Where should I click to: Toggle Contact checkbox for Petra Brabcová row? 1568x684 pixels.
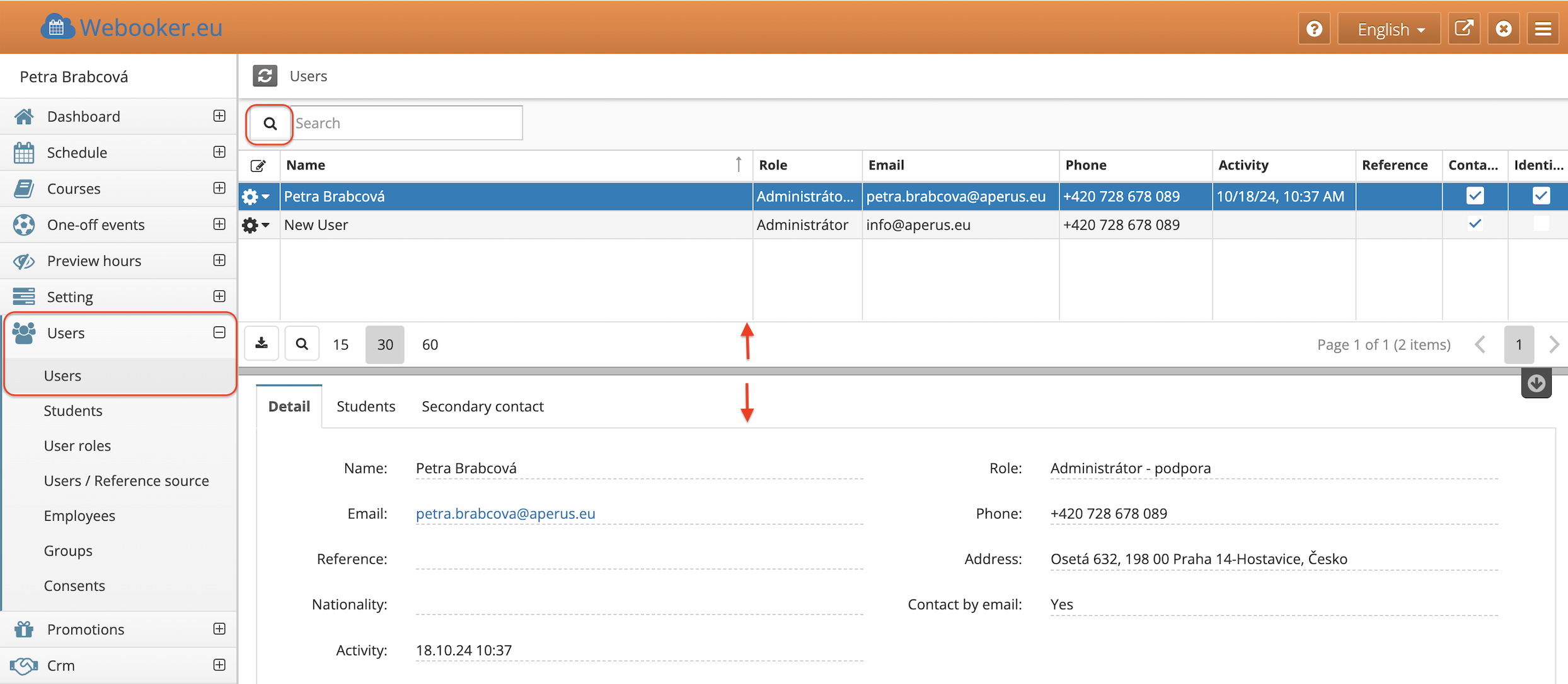pyautogui.click(x=1475, y=196)
